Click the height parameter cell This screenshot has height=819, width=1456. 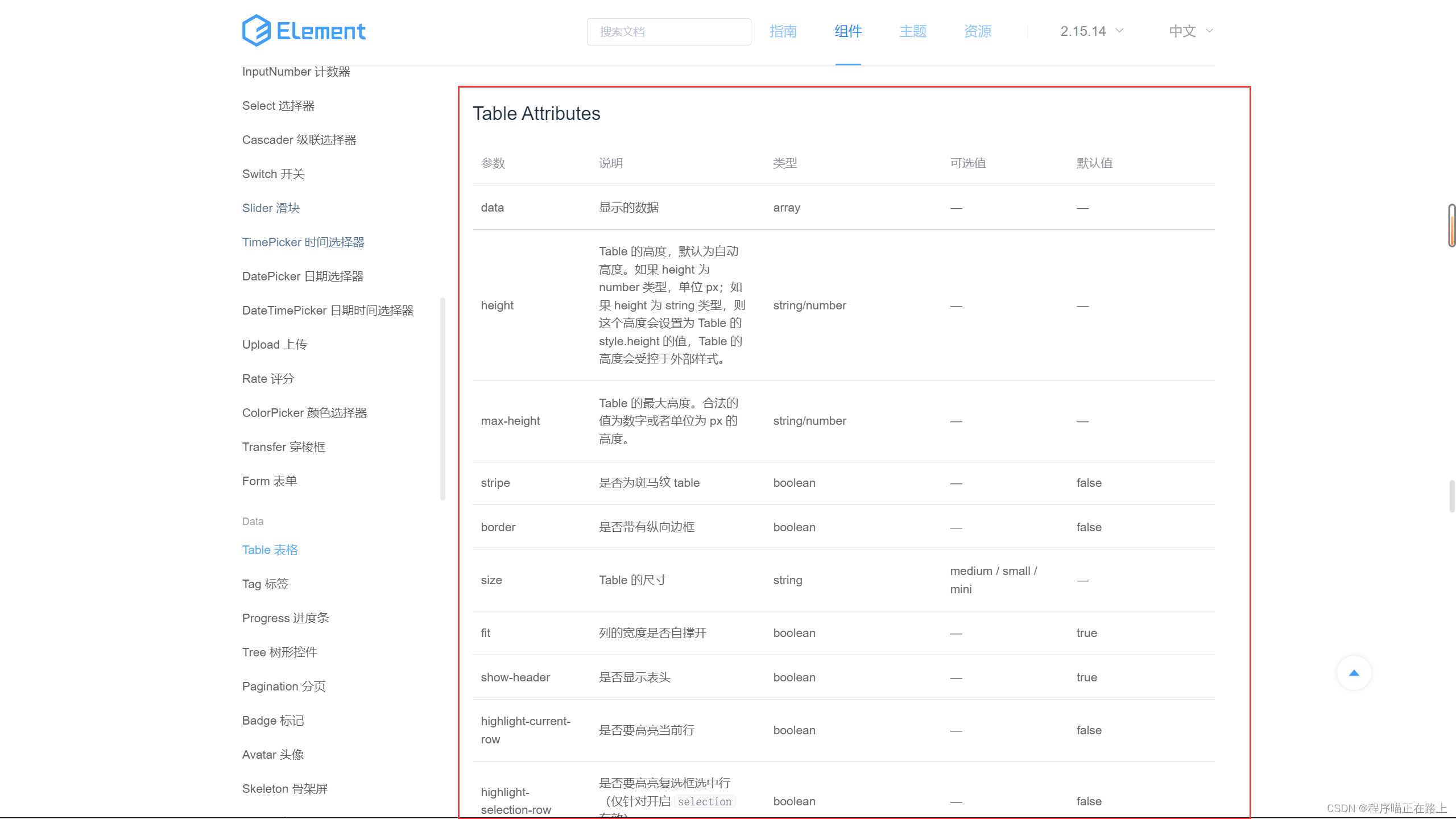pyautogui.click(x=497, y=305)
